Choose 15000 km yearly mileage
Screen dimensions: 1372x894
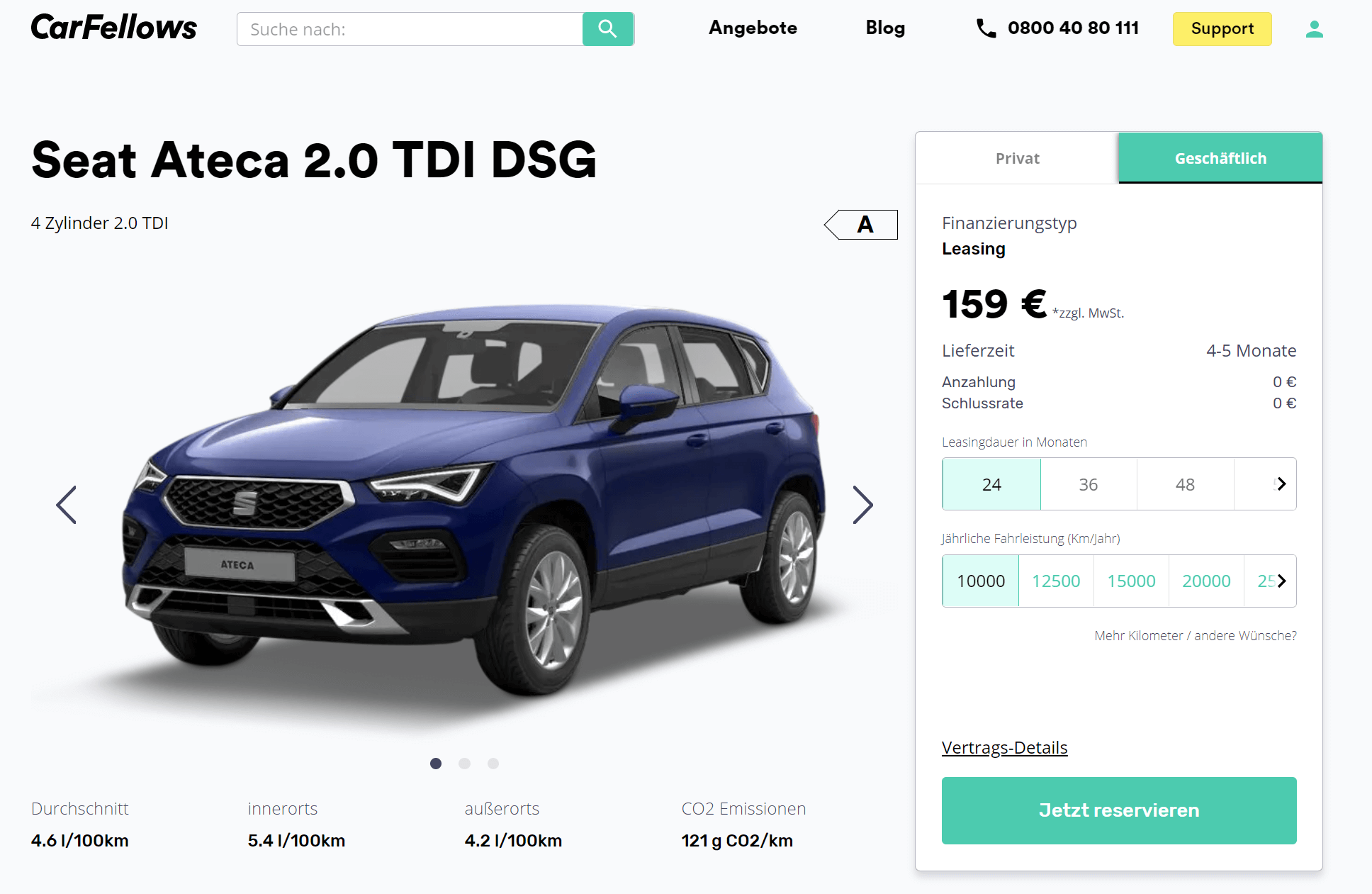[x=1131, y=581]
